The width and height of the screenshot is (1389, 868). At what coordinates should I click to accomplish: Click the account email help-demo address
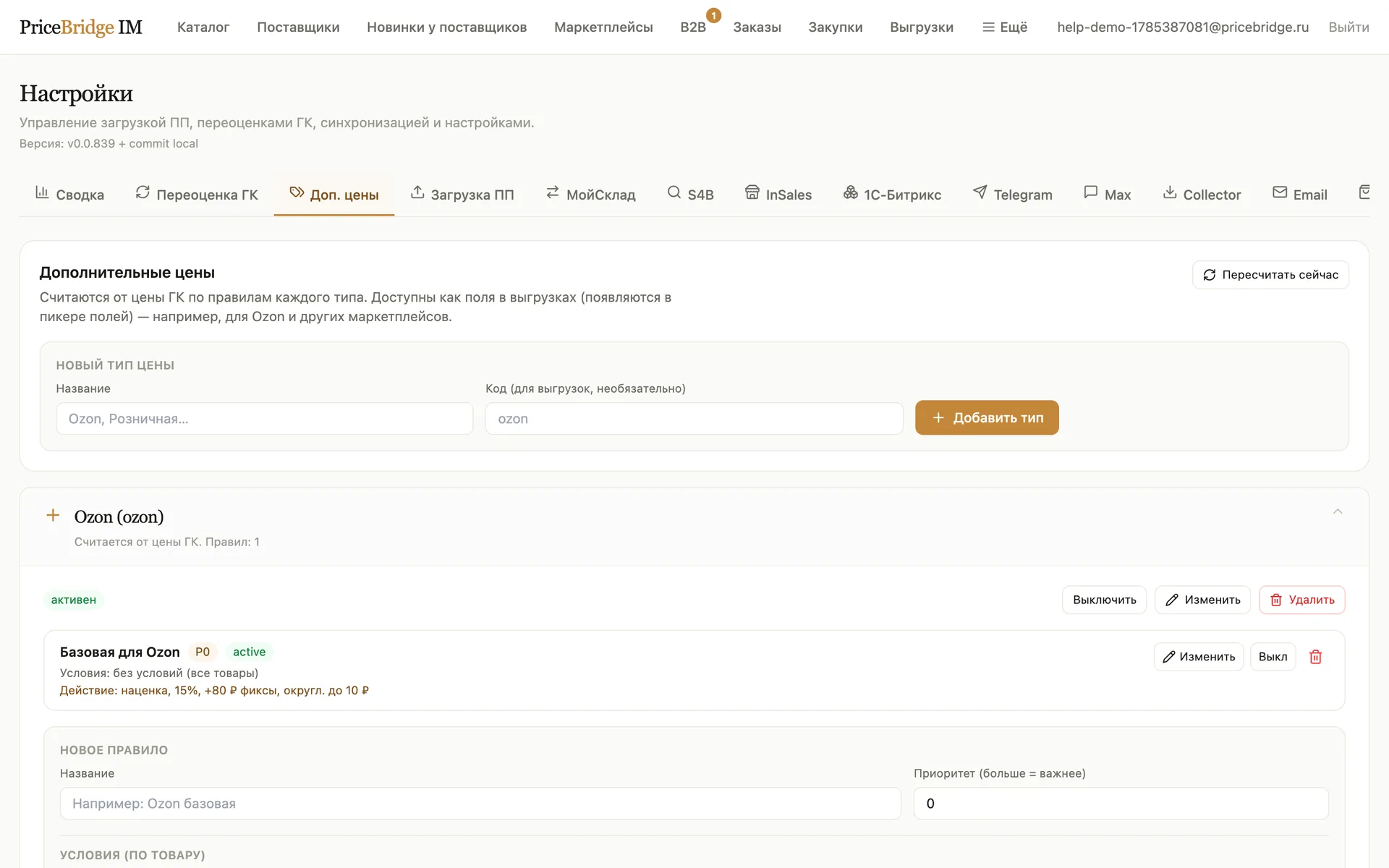pos(1183,27)
